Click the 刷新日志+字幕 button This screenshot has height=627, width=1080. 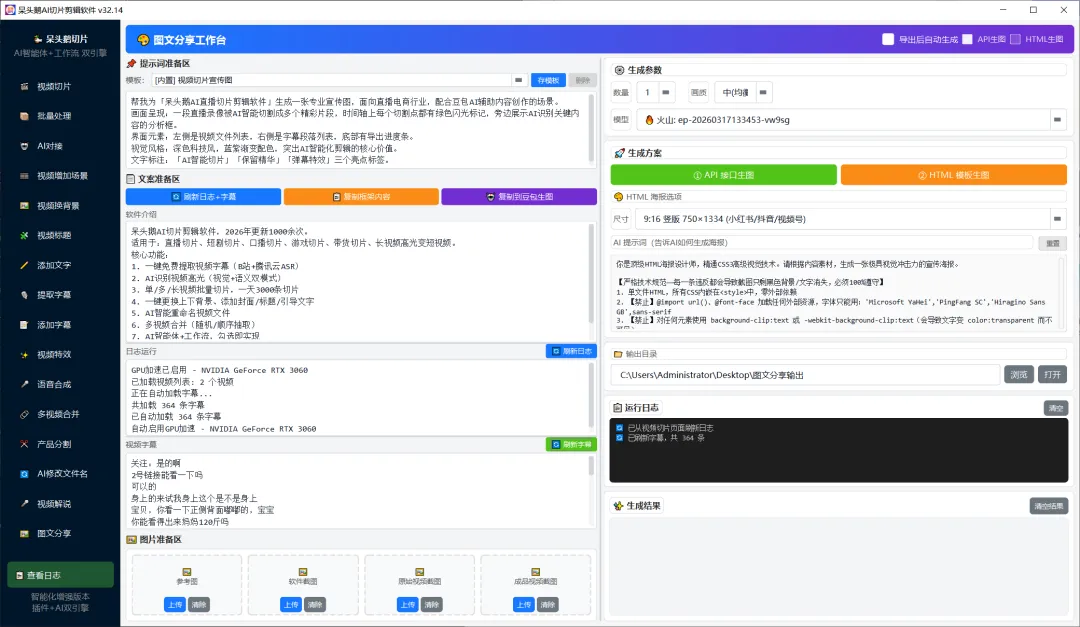coord(203,196)
